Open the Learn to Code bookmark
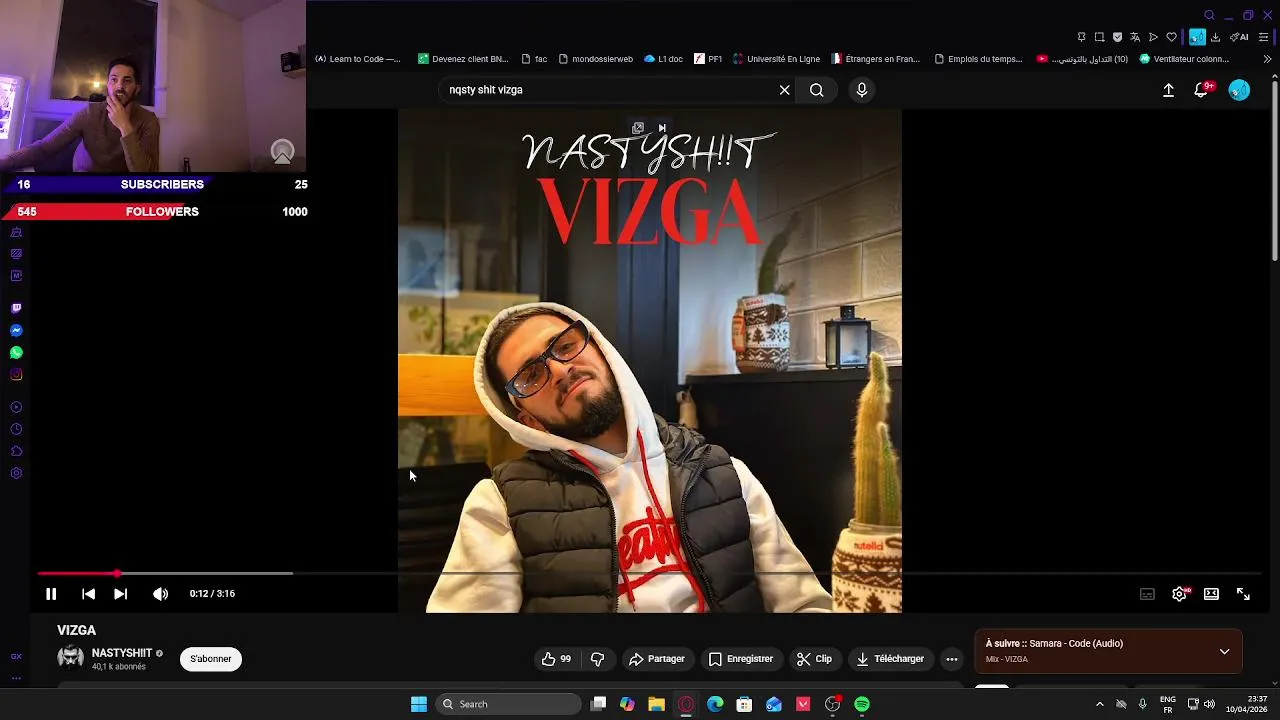This screenshot has height=720, width=1280. pyautogui.click(x=357, y=59)
